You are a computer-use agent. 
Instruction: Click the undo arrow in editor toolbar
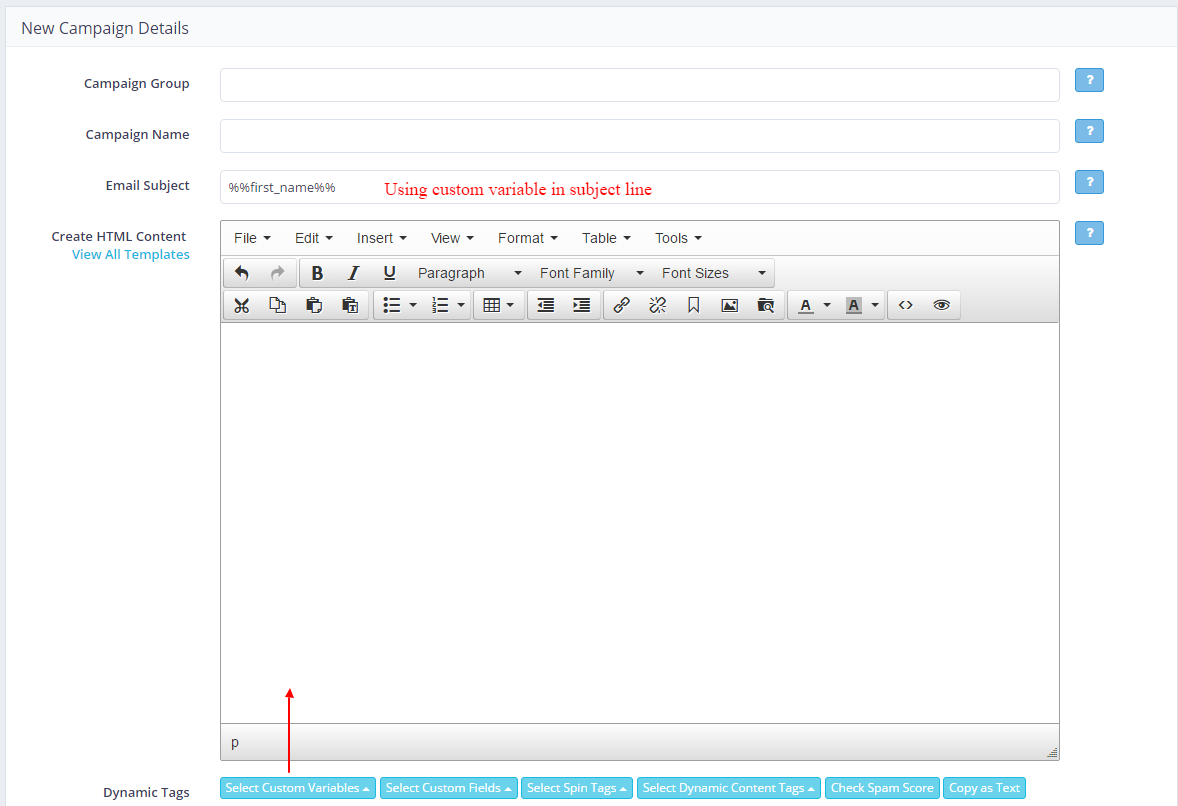click(241, 273)
